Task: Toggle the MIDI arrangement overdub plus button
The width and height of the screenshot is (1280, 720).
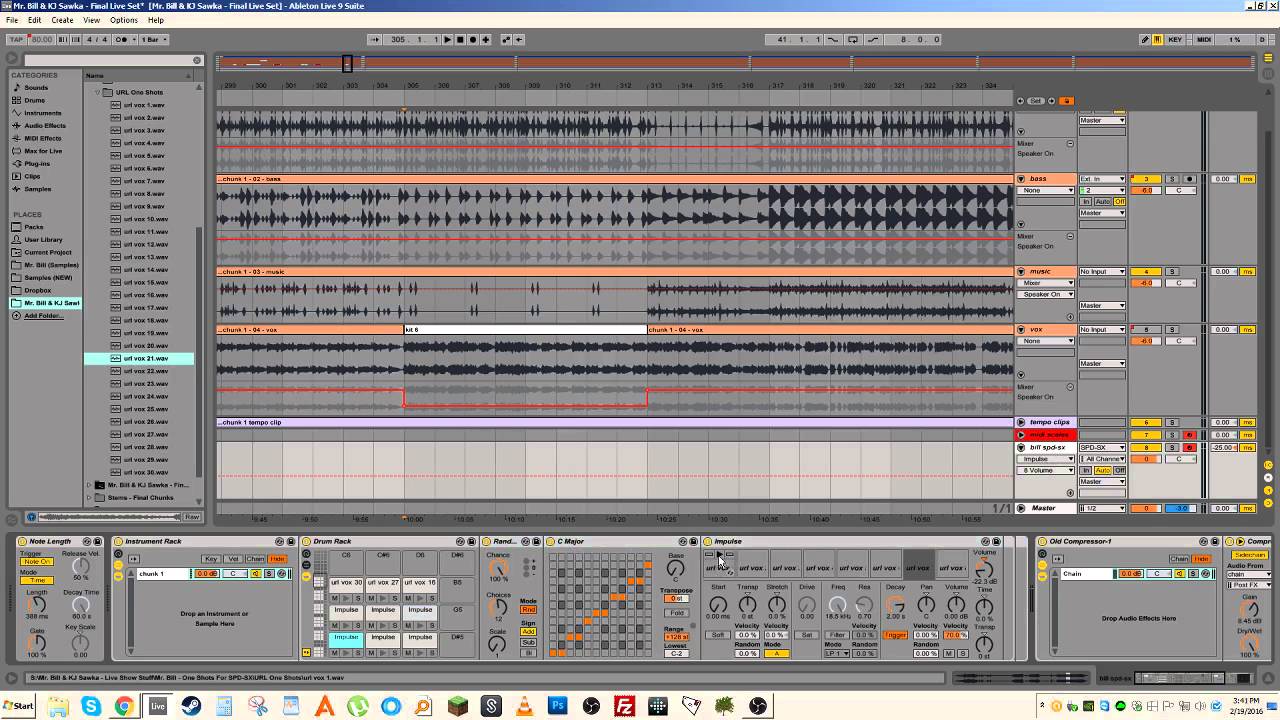Action: coord(486,39)
